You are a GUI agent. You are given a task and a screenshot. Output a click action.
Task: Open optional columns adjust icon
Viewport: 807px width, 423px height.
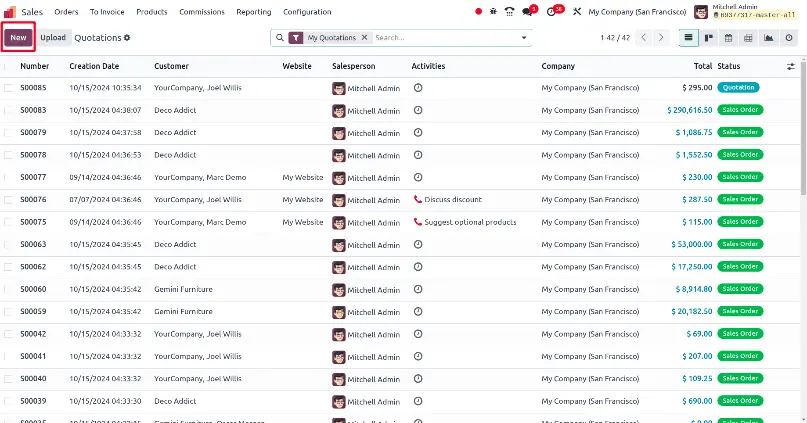pyautogui.click(x=791, y=66)
